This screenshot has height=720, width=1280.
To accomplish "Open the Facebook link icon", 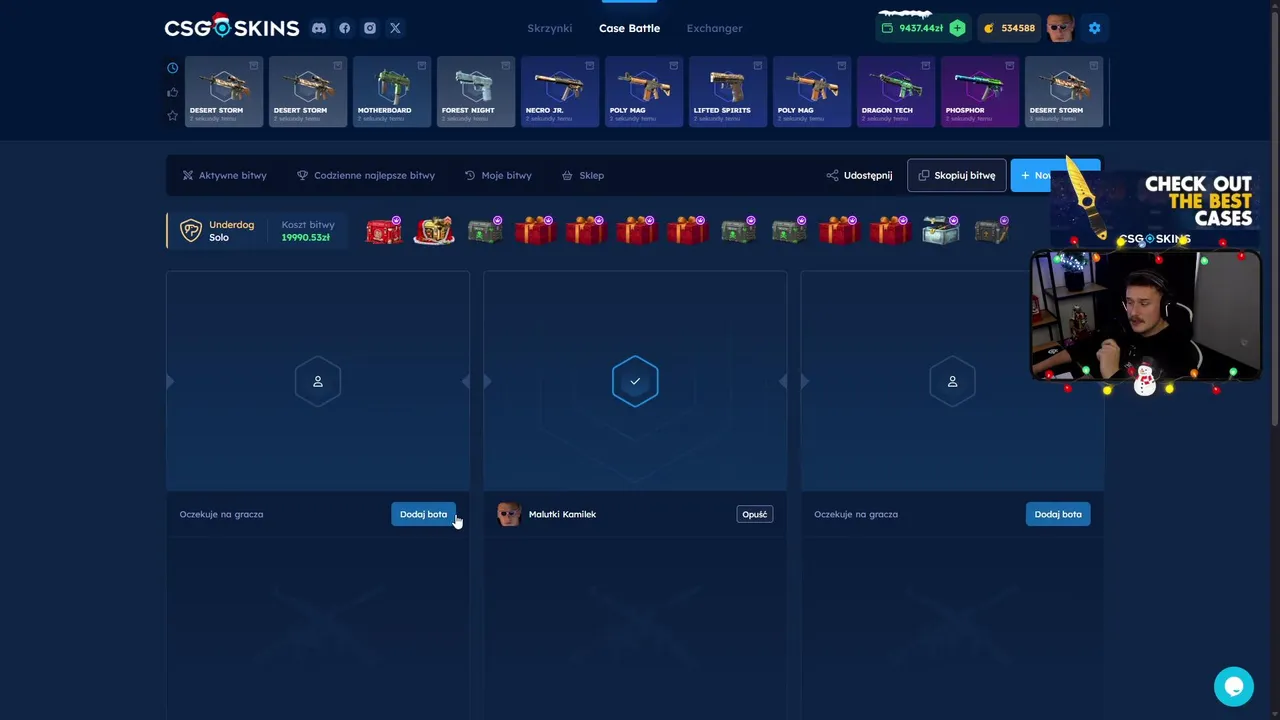I will 344,28.
